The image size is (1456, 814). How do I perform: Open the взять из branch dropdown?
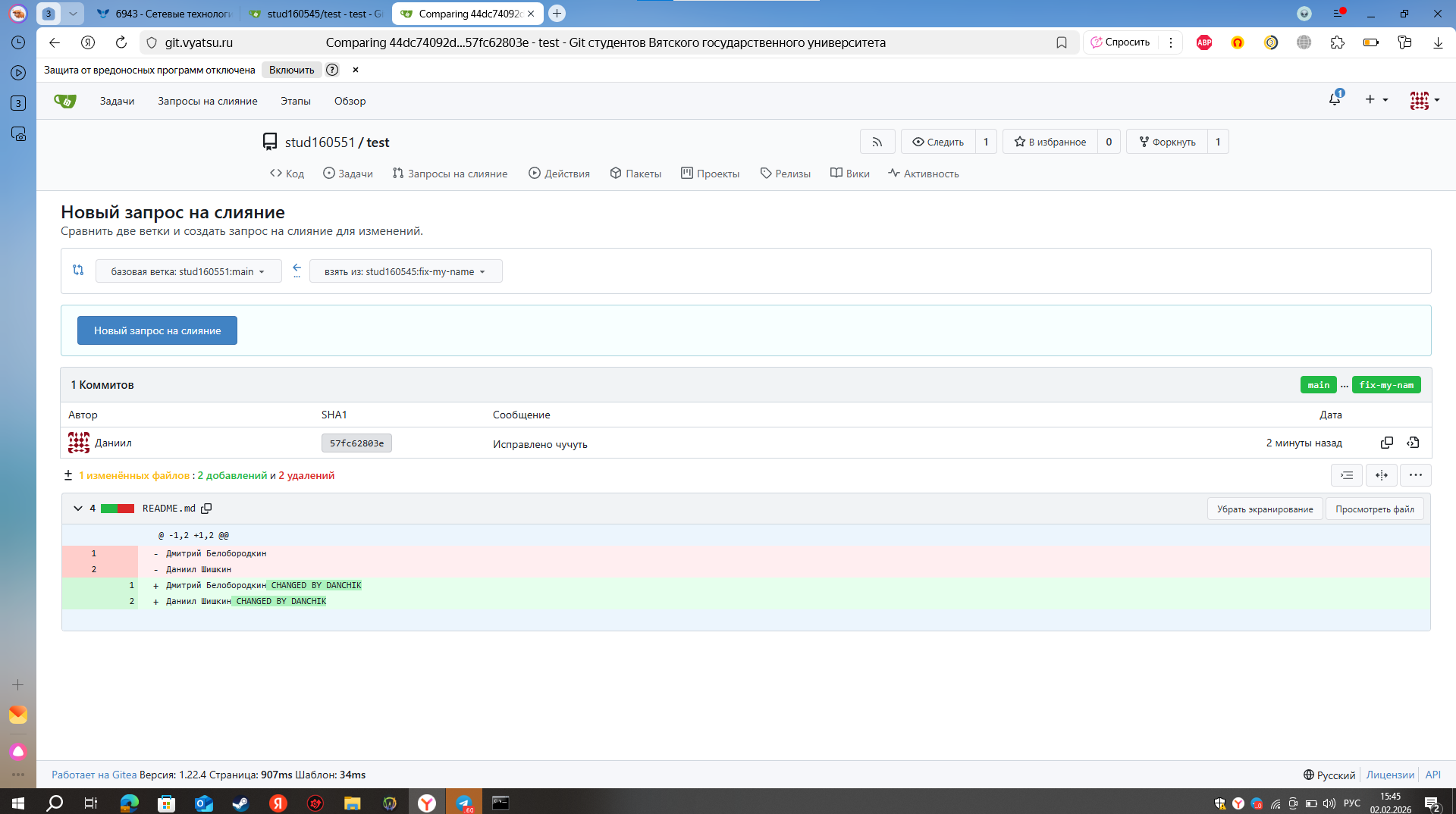(405, 271)
